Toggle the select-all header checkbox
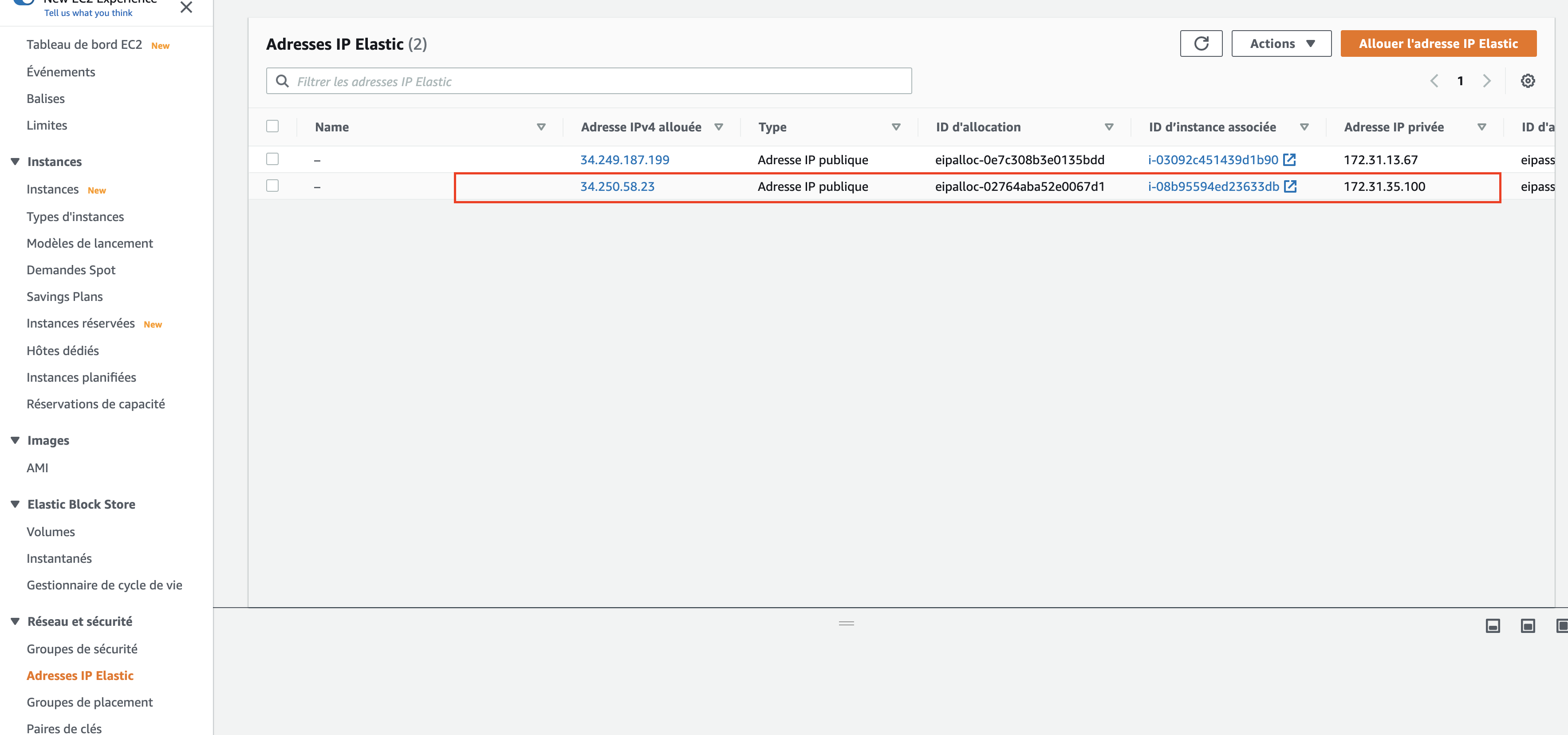 (272, 126)
